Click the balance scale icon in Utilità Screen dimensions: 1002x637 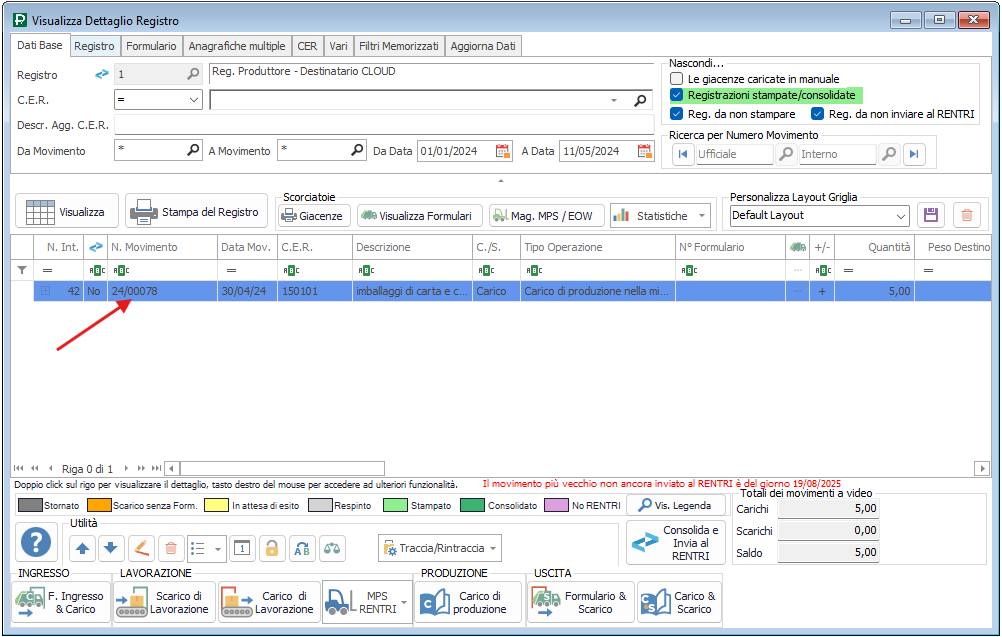pyautogui.click(x=331, y=548)
